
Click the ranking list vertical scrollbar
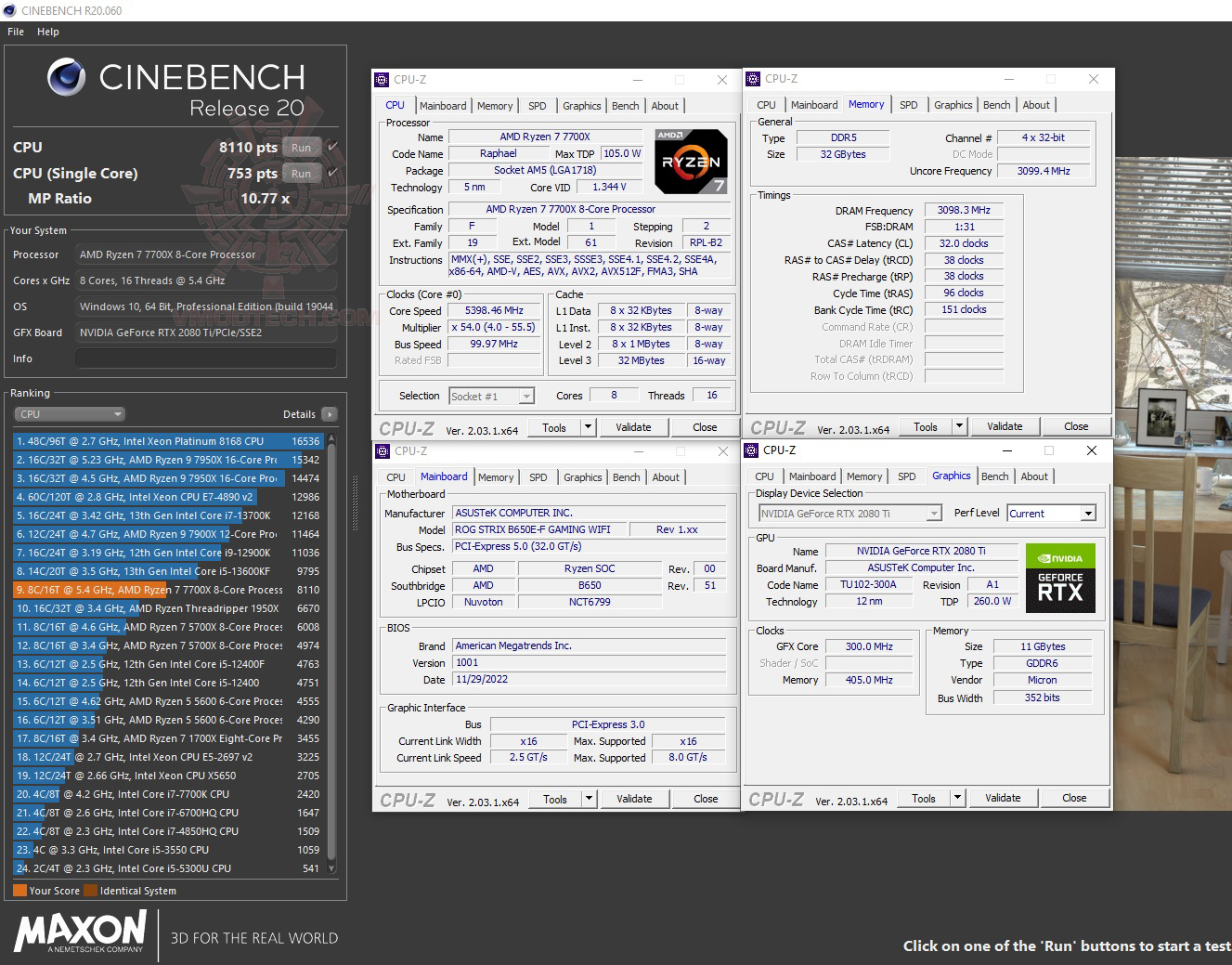(331, 654)
